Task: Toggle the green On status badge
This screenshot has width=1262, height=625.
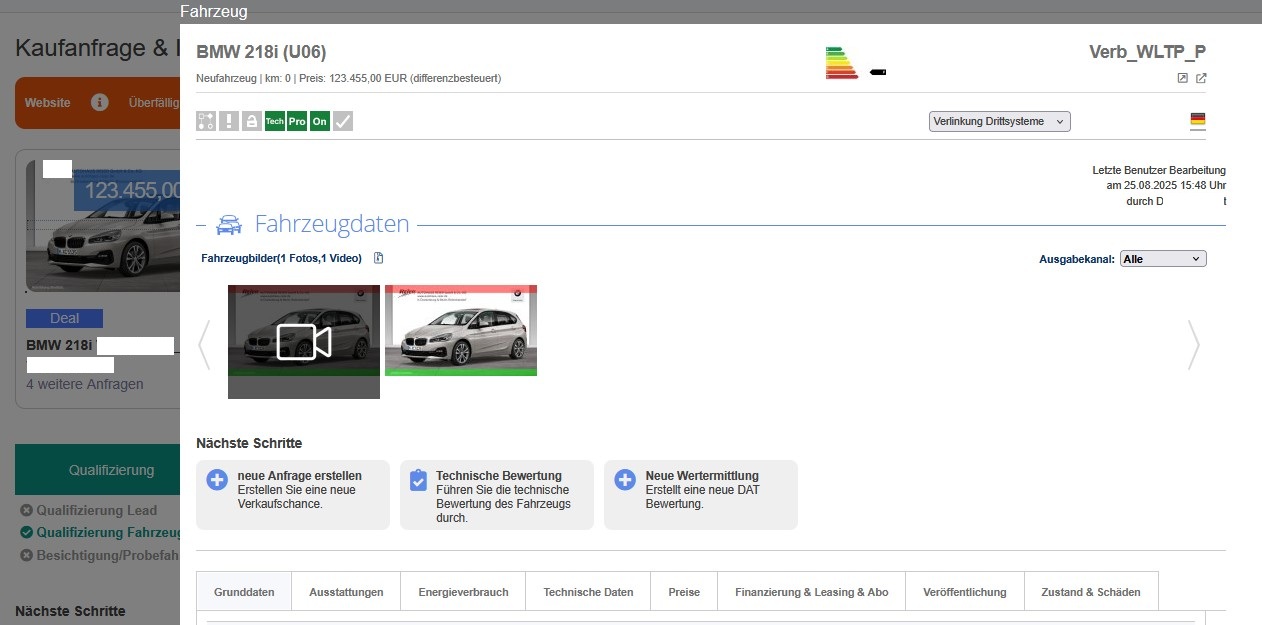Action: click(319, 121)
